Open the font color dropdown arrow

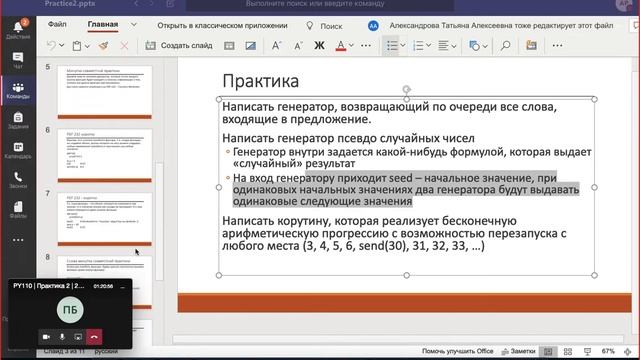(x=351, y=46)
